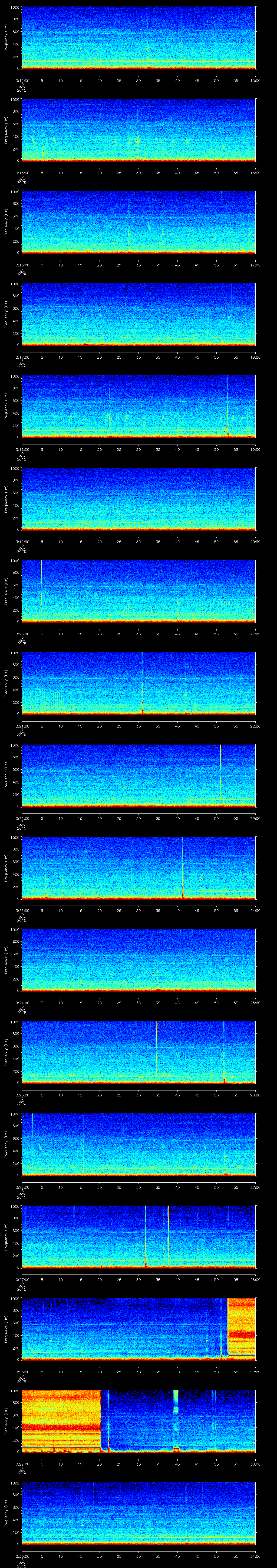This screenshot has width=277, height=1568.
Task: Select the spectrogram panel starting at 0:30:00
Action: pos(139,1513)
